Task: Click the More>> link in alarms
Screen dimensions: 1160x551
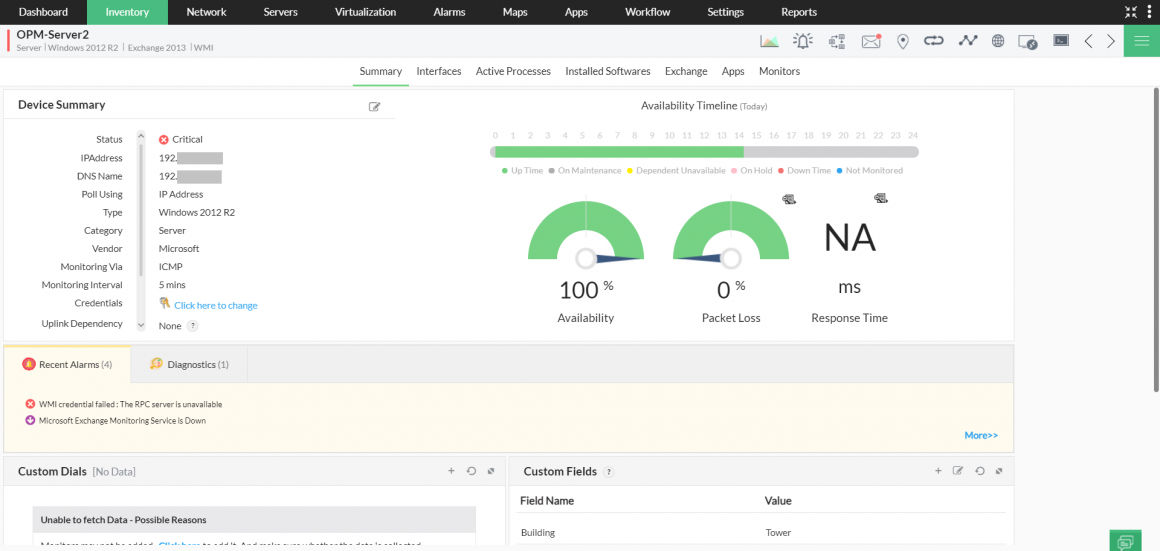Action: point(981,436)
